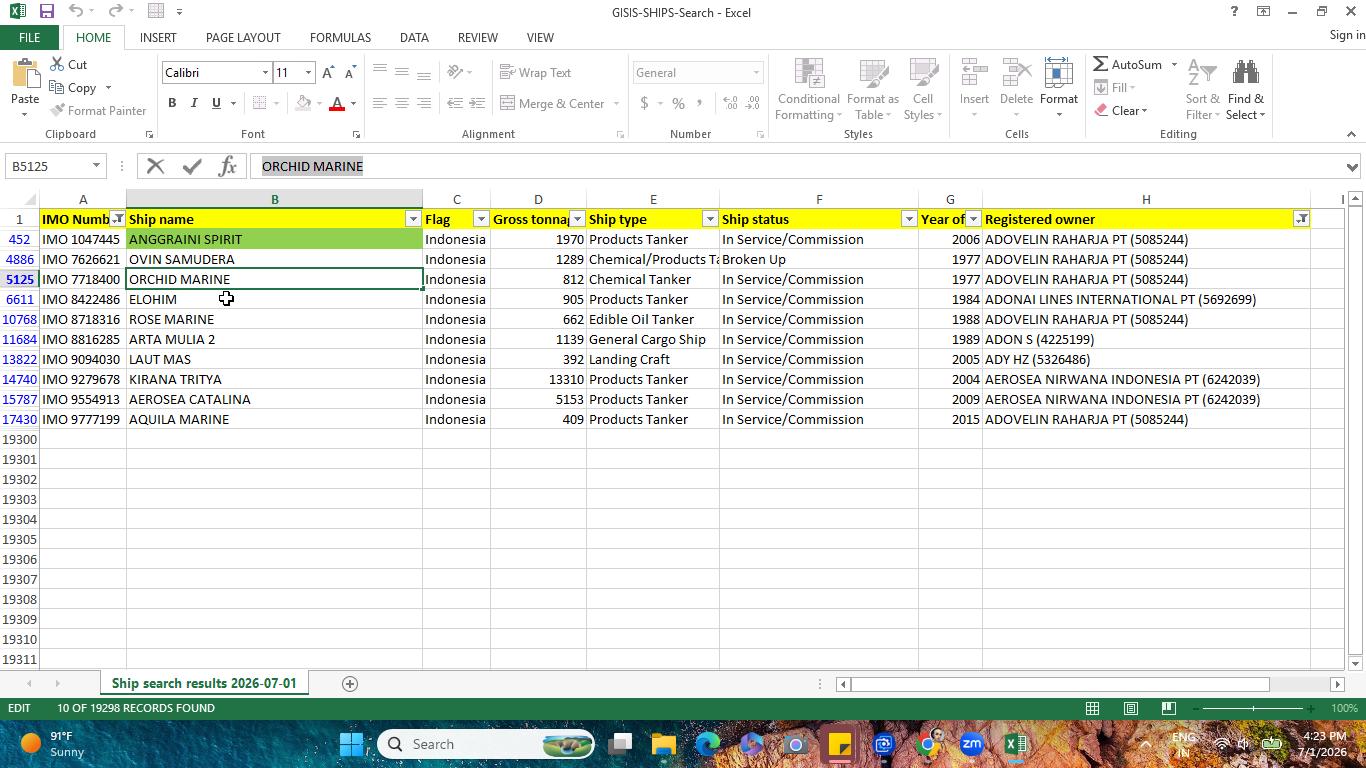Toggle Bold formatting
This screenshot has width=1366, height=768.
(172, 103)
